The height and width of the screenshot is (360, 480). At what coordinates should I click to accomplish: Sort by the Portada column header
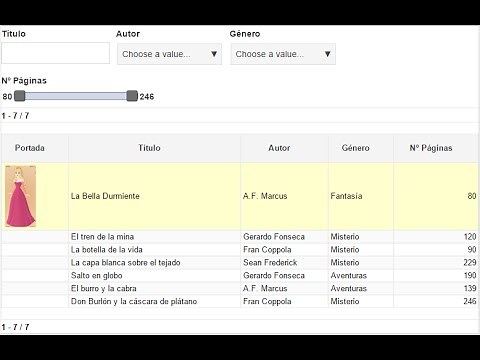(35, 148)
